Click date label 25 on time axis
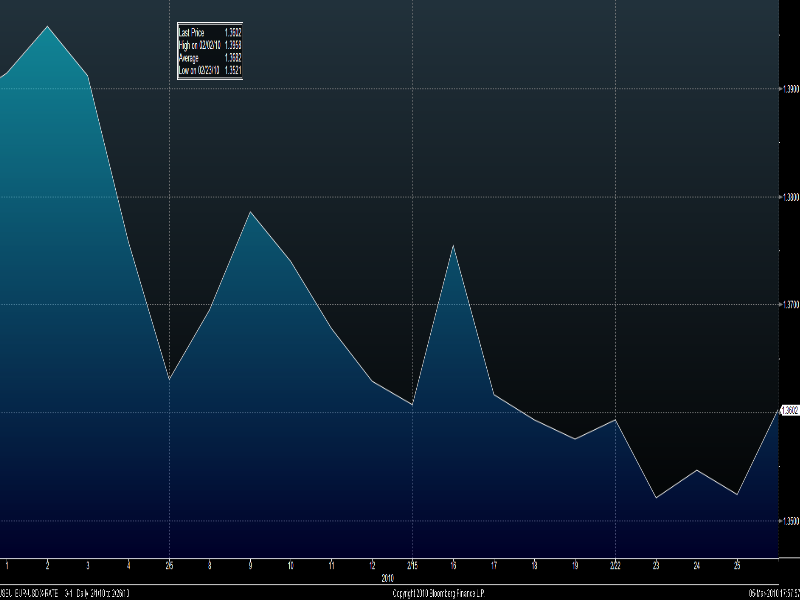This screenshot has width=800, height=600. tap(737, 565)
